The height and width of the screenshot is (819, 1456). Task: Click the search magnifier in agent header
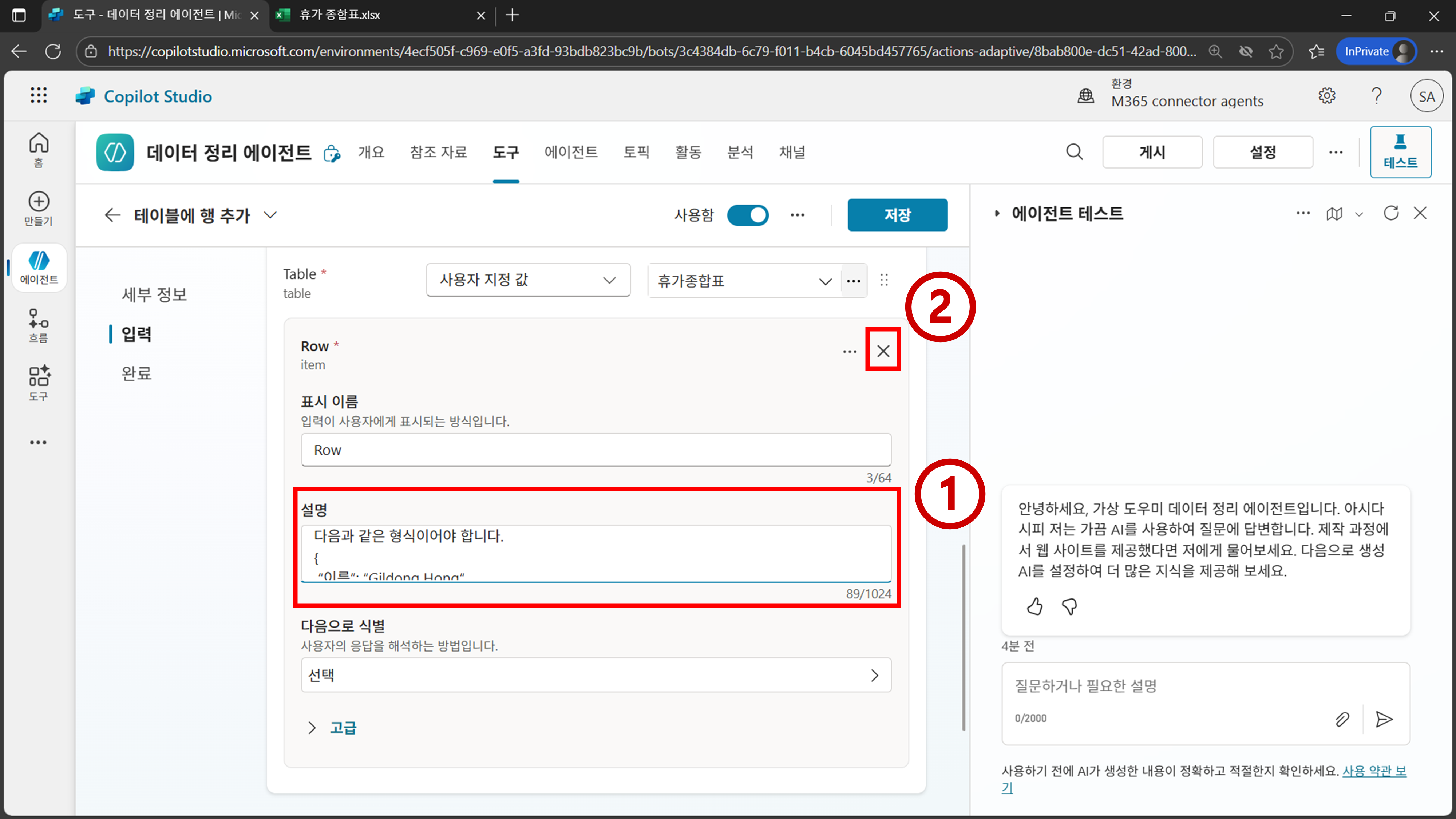pyautogui.click(x=1074, y=152)
